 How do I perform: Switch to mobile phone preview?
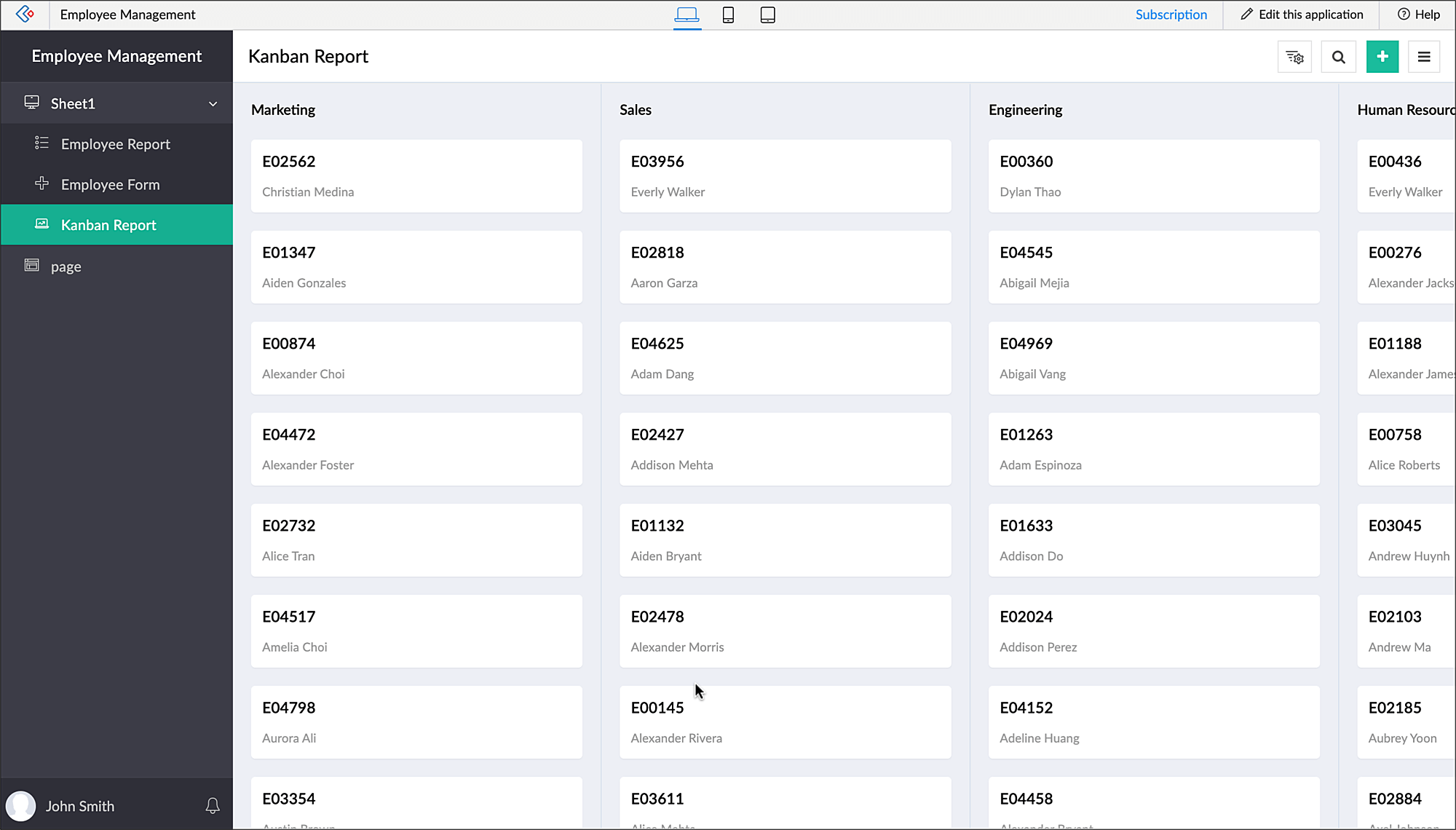point(728,15)
